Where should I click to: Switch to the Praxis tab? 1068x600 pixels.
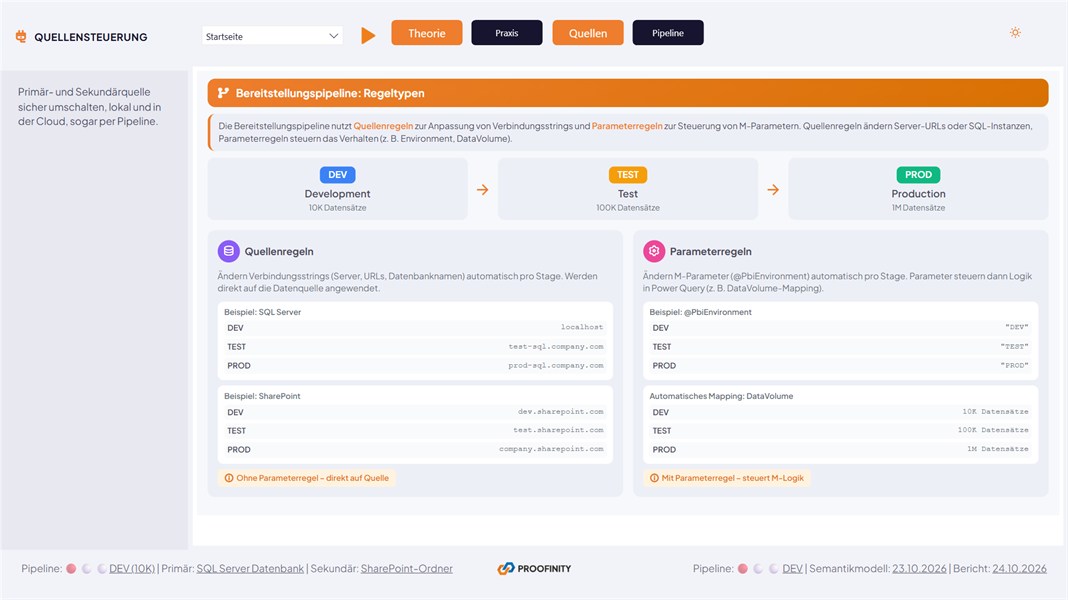(x=507, y=33)
